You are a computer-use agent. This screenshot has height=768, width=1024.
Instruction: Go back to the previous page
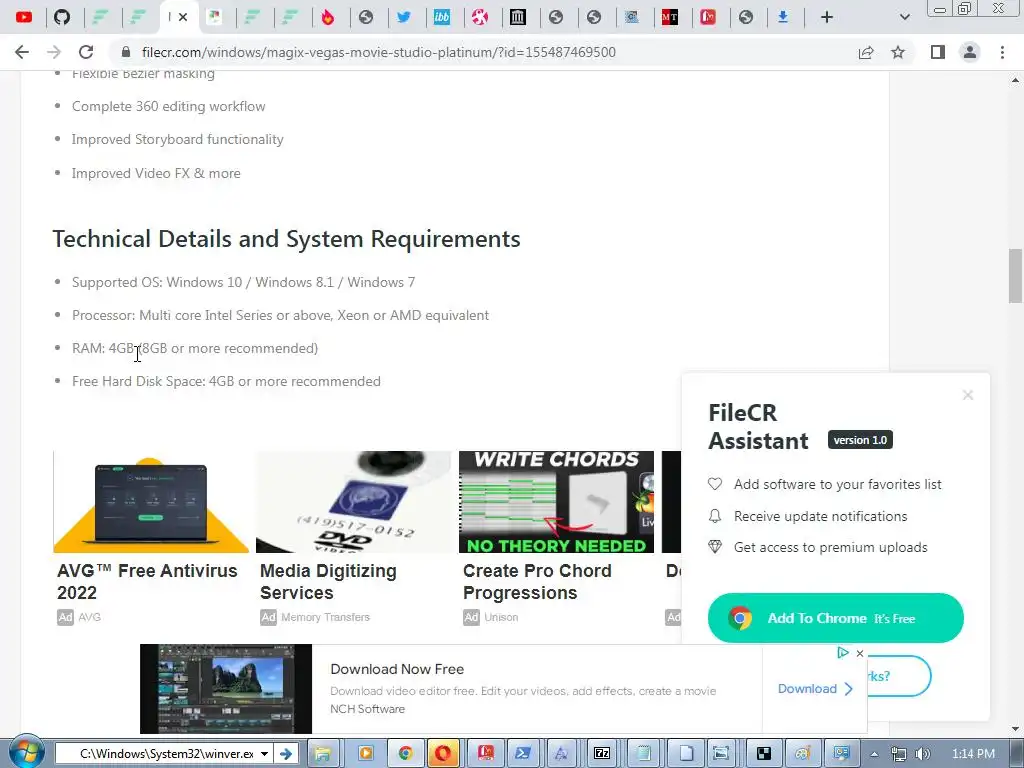(22, 52)
